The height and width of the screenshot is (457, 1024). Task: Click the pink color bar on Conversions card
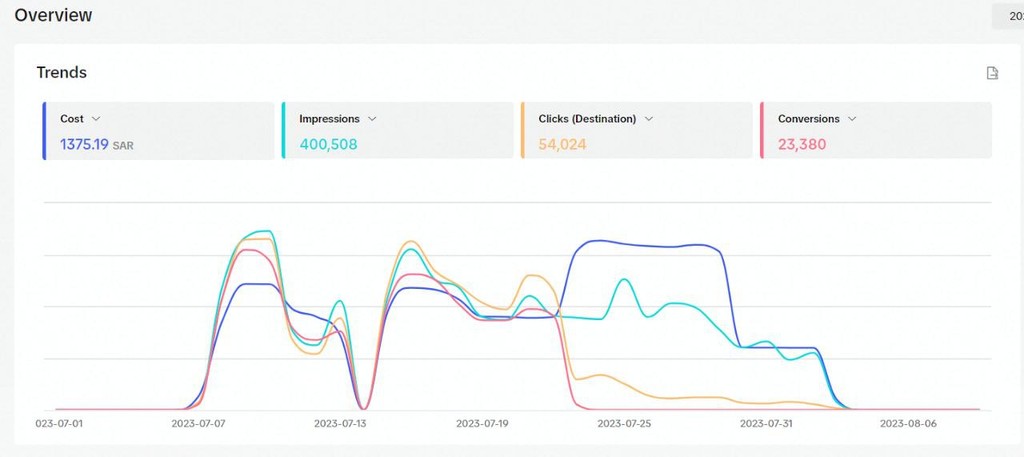(762, 130)
